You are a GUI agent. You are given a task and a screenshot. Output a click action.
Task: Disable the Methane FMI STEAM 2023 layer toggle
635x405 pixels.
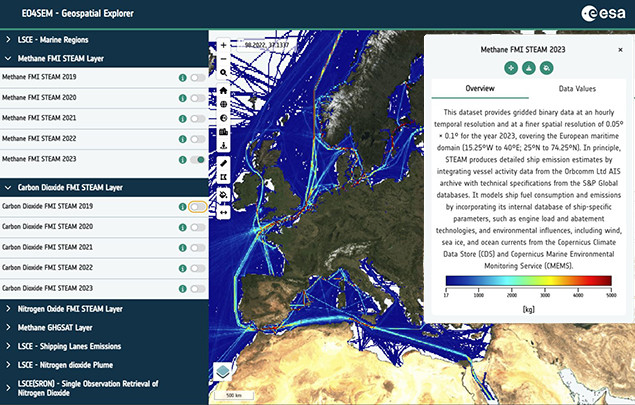198,159
